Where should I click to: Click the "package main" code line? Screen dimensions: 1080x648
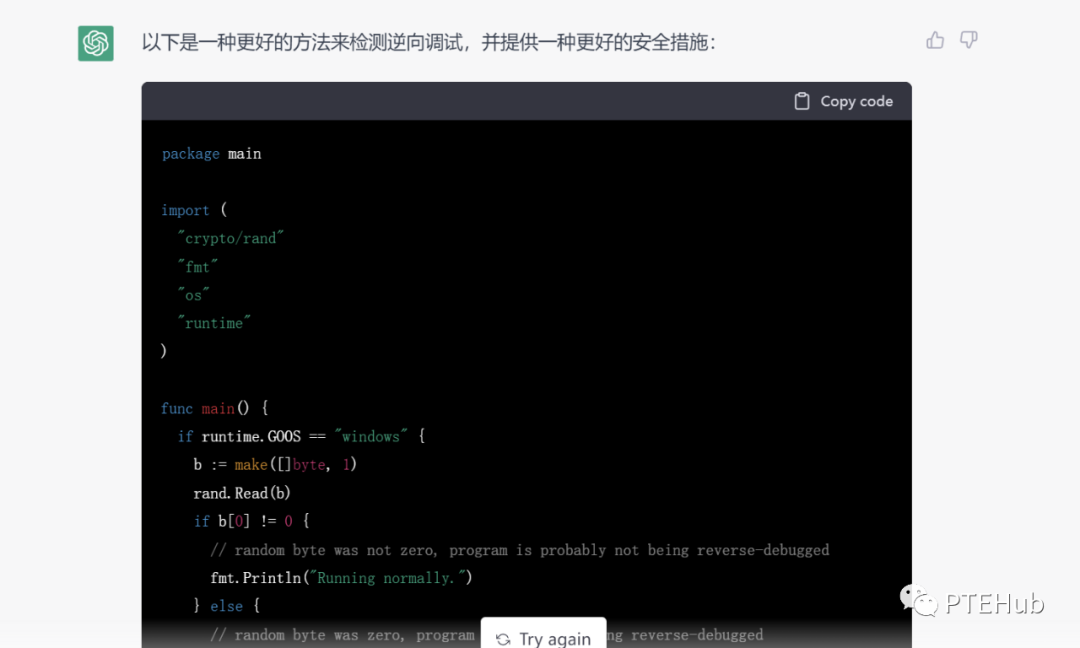211,154
